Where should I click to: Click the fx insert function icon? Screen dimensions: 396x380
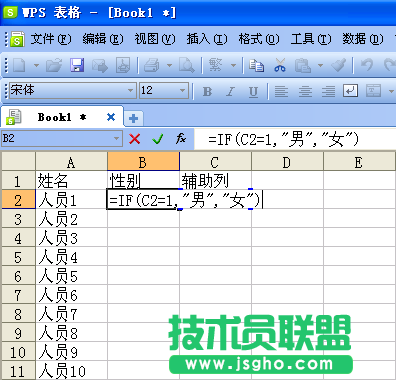pos(181,138)
